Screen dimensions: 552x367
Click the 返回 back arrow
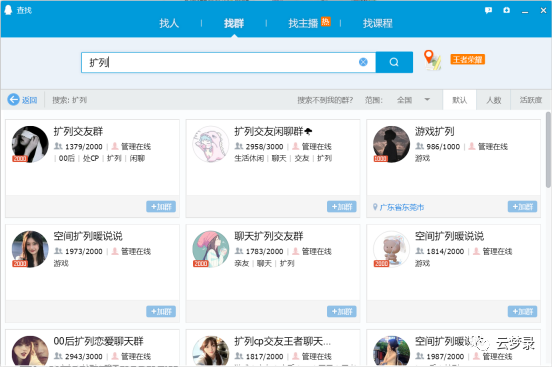click(x=23, y=100)
